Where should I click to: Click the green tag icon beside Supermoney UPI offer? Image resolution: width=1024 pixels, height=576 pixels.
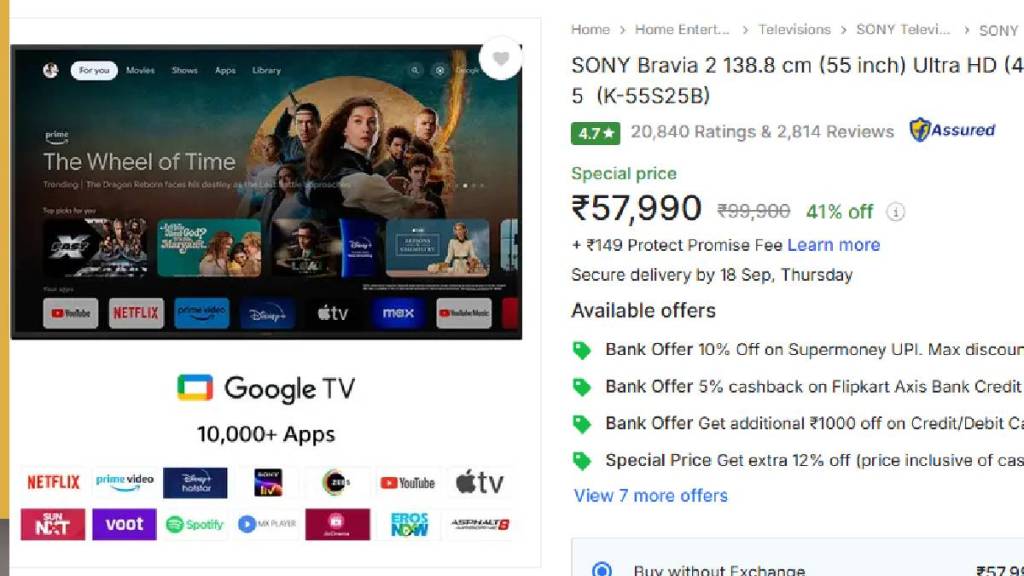pyautogui.click(x=581, y=350)
